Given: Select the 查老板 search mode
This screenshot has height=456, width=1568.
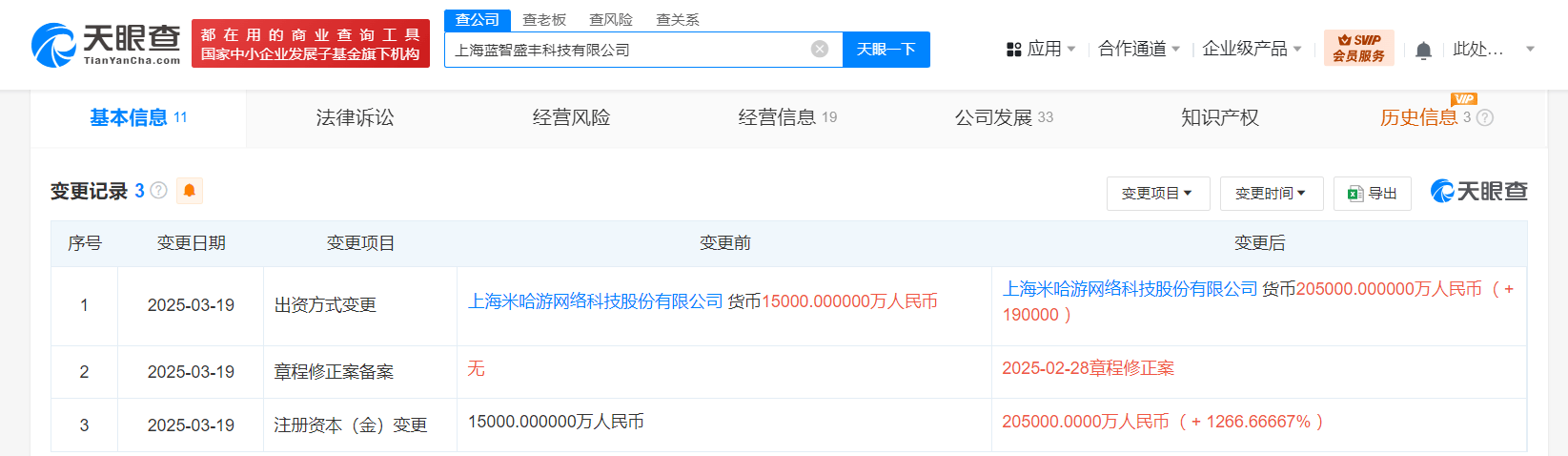Looking at the screenshot, I should (544, 19).
